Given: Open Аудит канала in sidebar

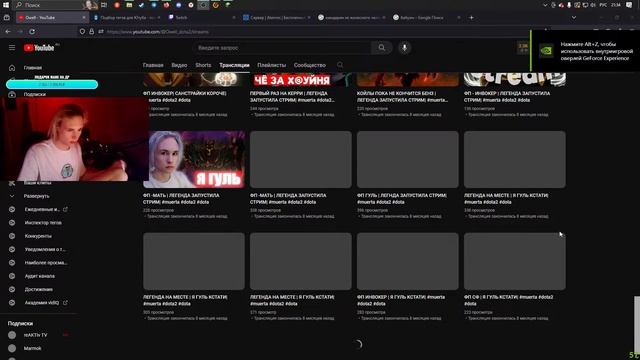Looking at the screenshot, I should [x=40, y=276].
